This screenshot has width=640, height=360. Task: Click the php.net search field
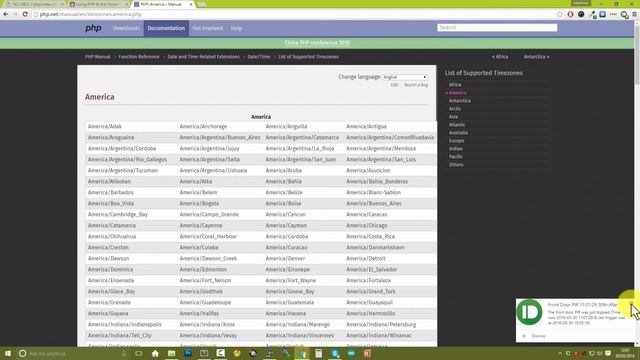tap(497, 27)
